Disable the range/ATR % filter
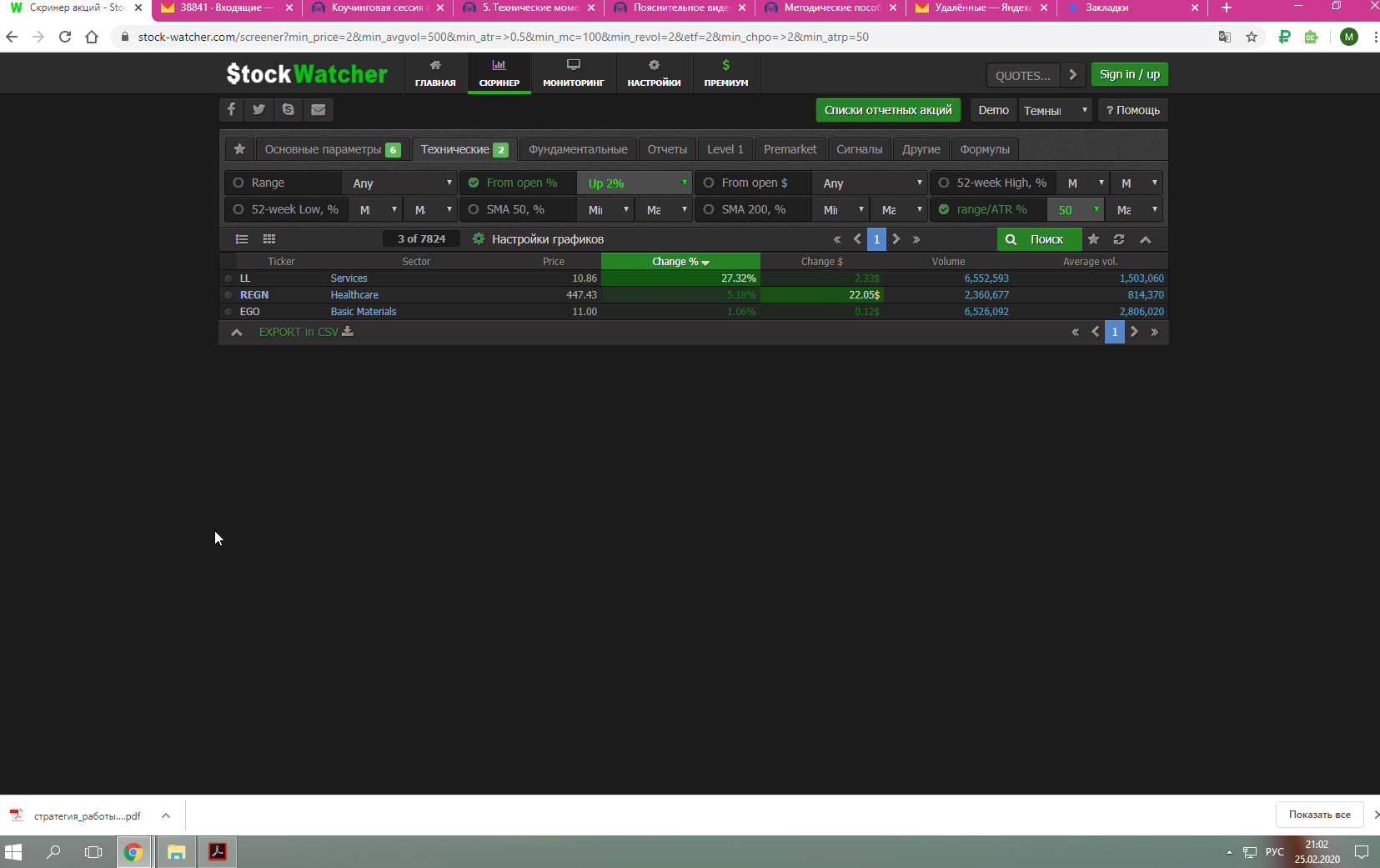 coord(944,209)
